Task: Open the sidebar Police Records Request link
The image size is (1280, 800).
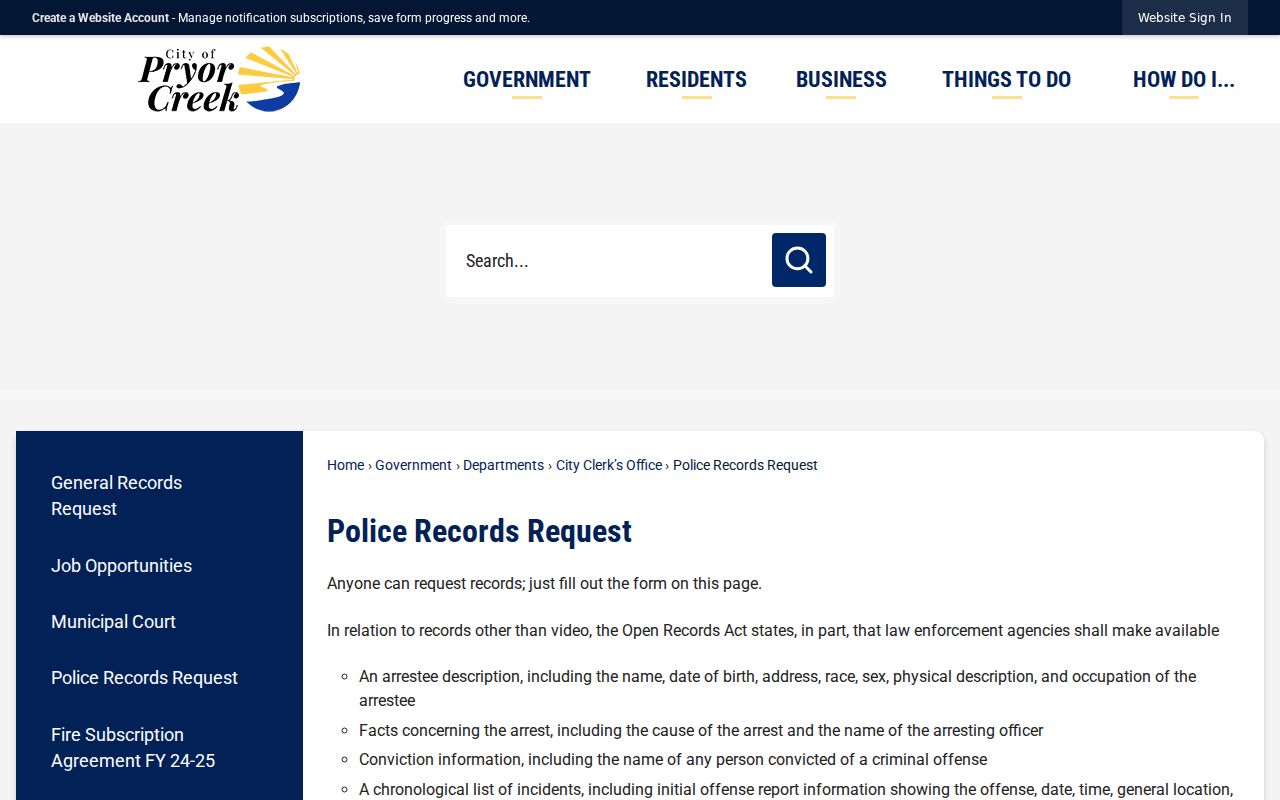Action: click(144, 677)
